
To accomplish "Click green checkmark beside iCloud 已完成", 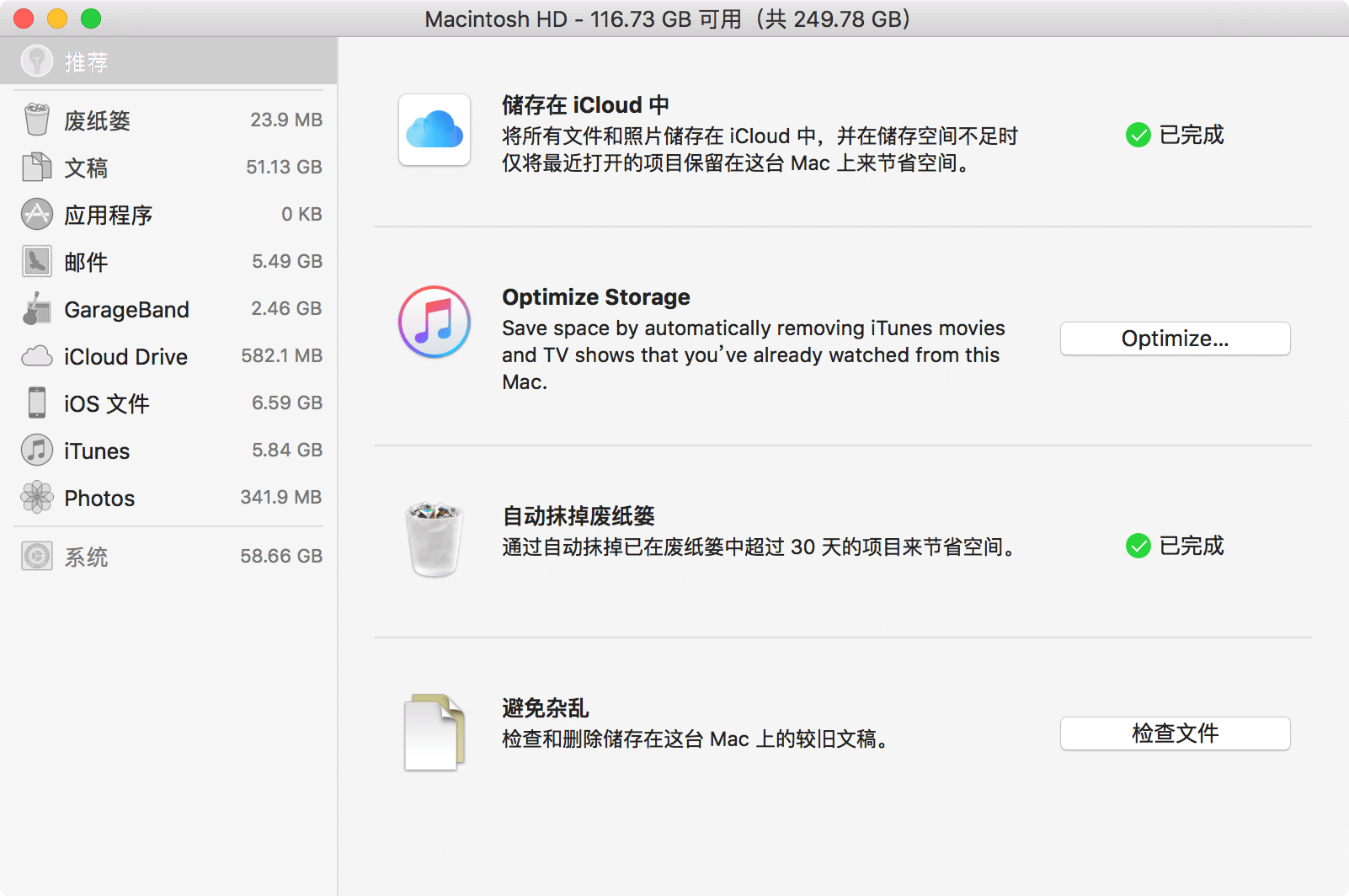I will tap(1138, 135).
